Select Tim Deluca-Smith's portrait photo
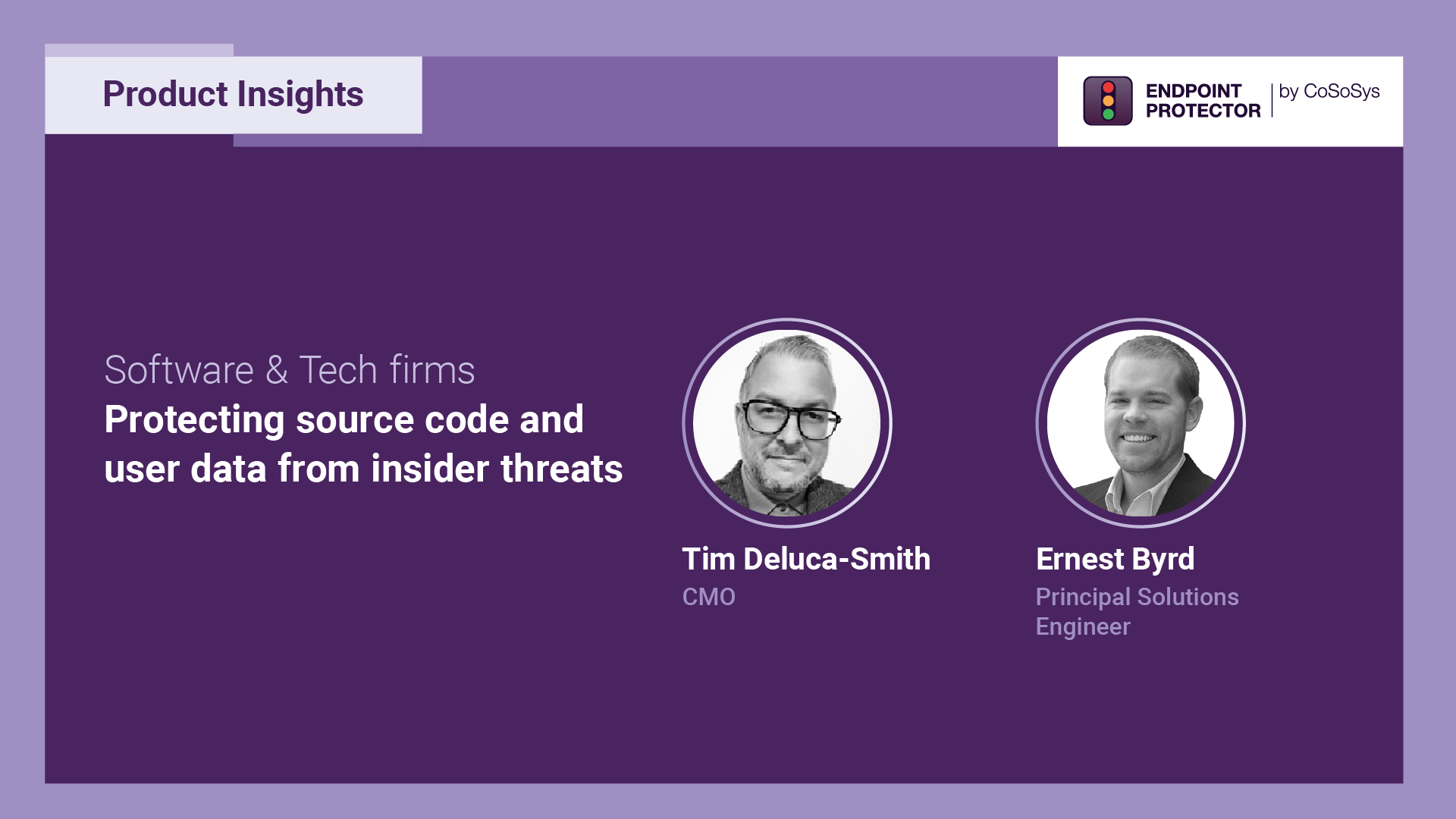 (787, 422)
